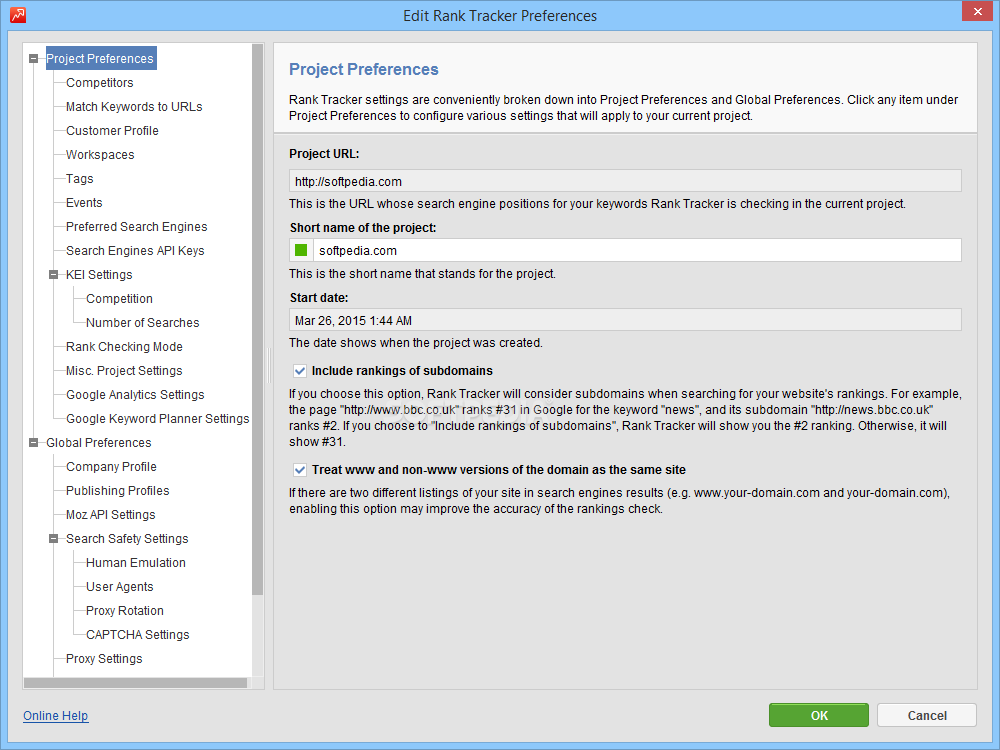The height and width of the screenshot is (750, 1000).
Task: Open User Agents settings
Action: (119, 587)
